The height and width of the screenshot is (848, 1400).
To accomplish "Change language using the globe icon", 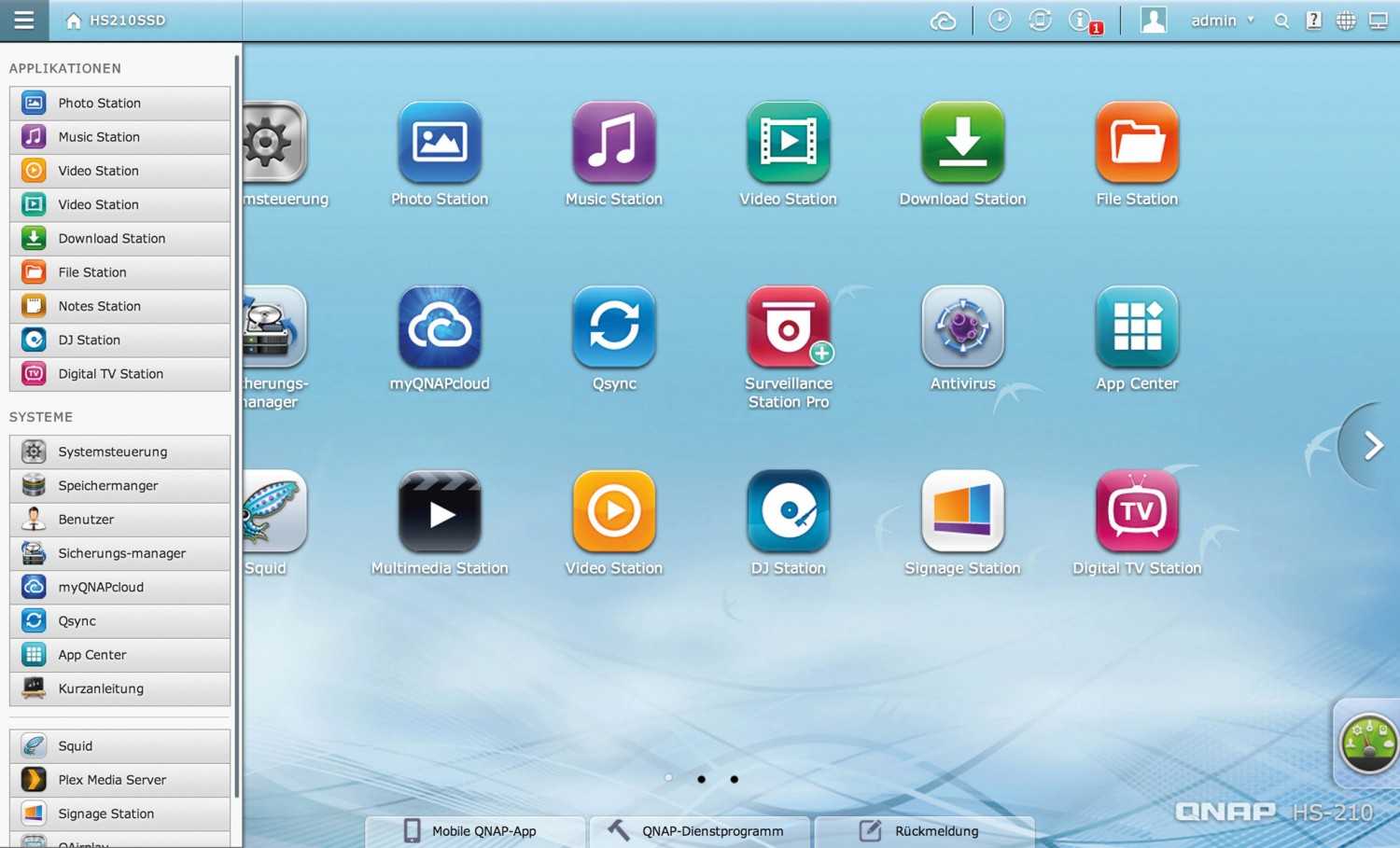I will (1346, 21).
